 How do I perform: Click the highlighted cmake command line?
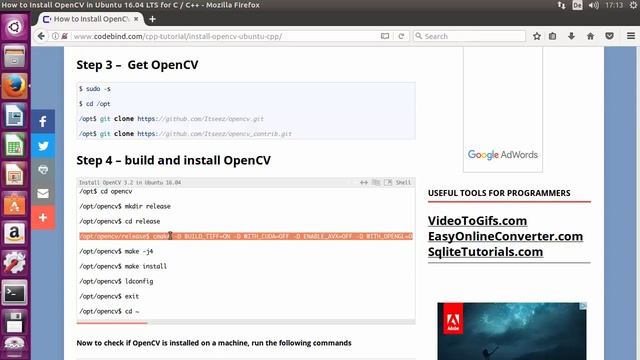point(246,236)
